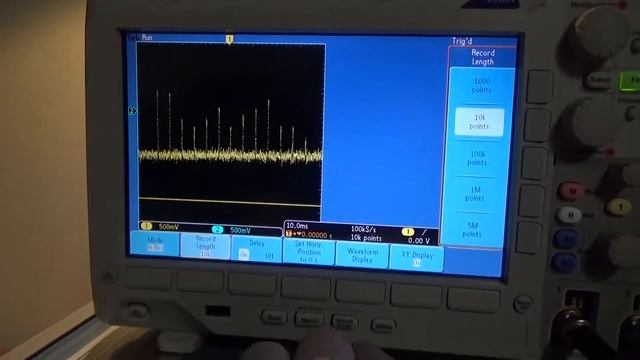Push the side bezel button beside 5M points
This screenshot has height=360, width=640.
pos(529,238)
